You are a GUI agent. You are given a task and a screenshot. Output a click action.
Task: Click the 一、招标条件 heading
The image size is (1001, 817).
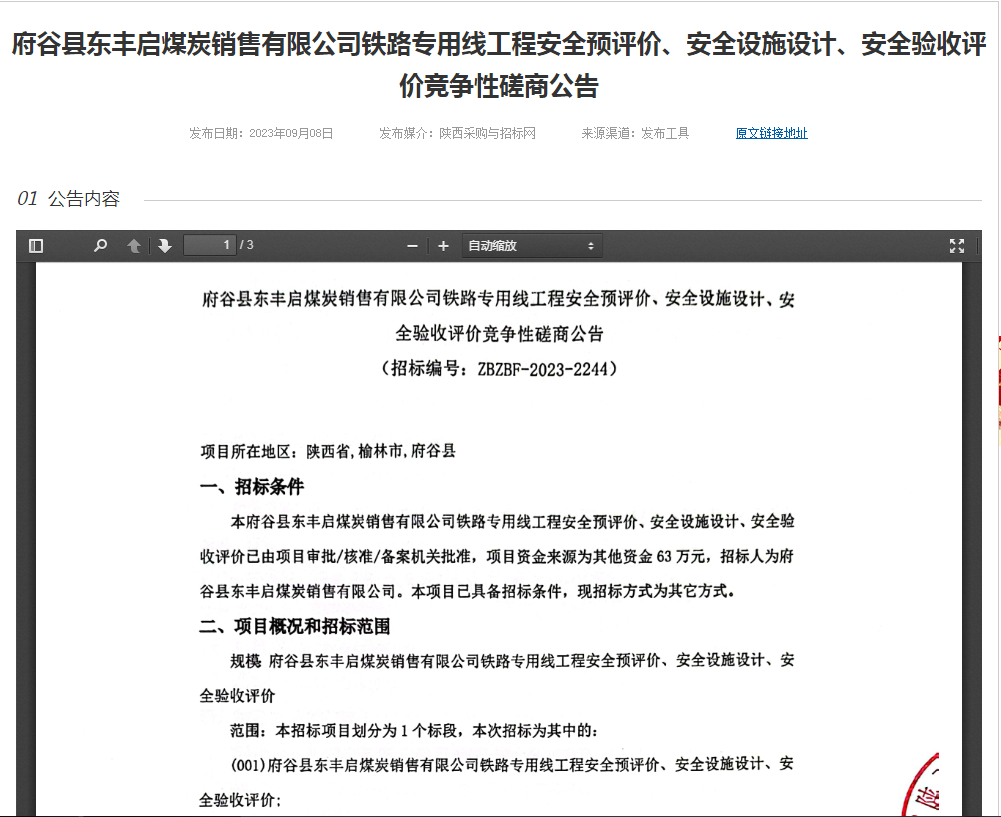click(x=252, y=486)
